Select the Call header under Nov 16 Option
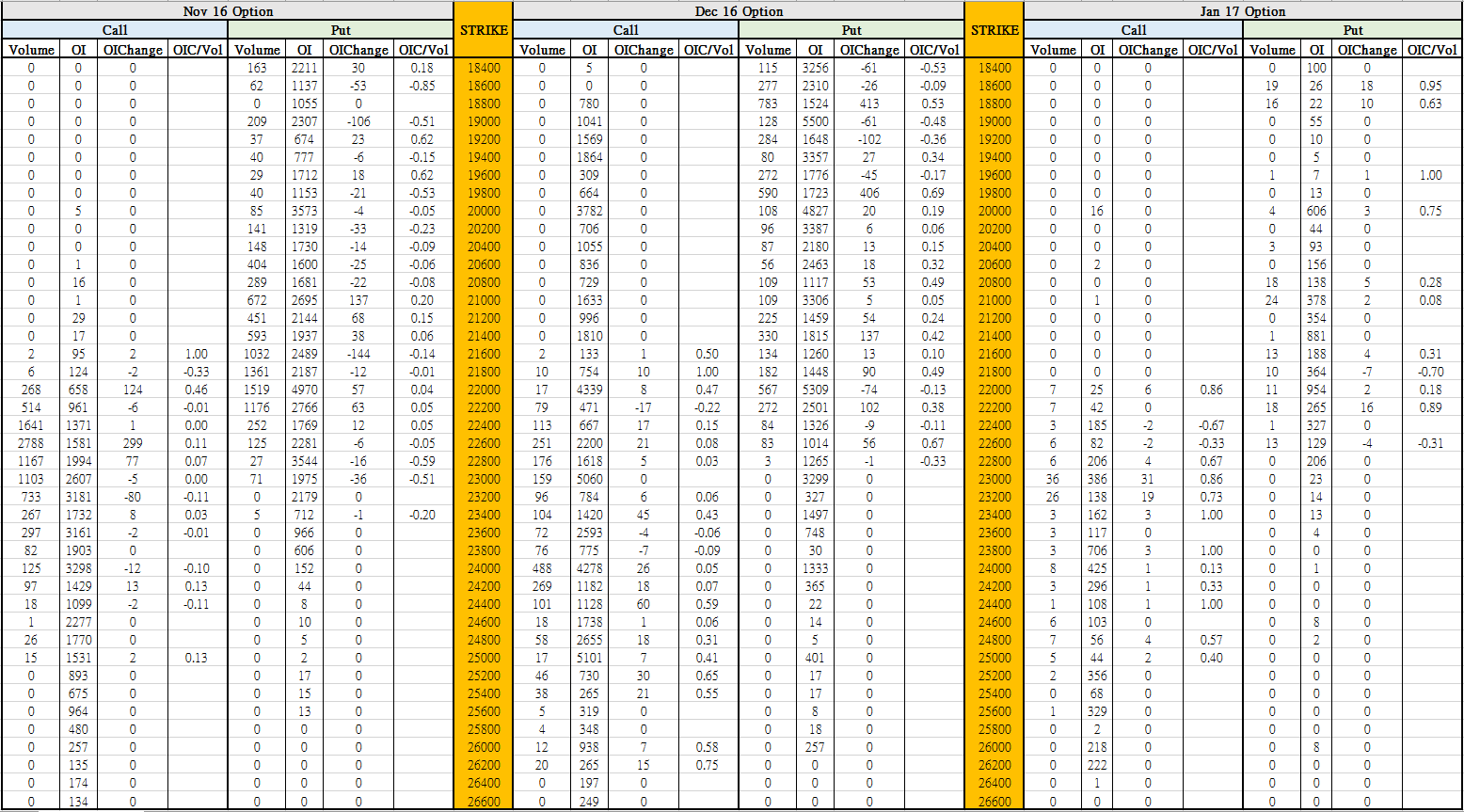Image resolution: width=1464 pixels, height=812 pixels. tap(115, 30)
